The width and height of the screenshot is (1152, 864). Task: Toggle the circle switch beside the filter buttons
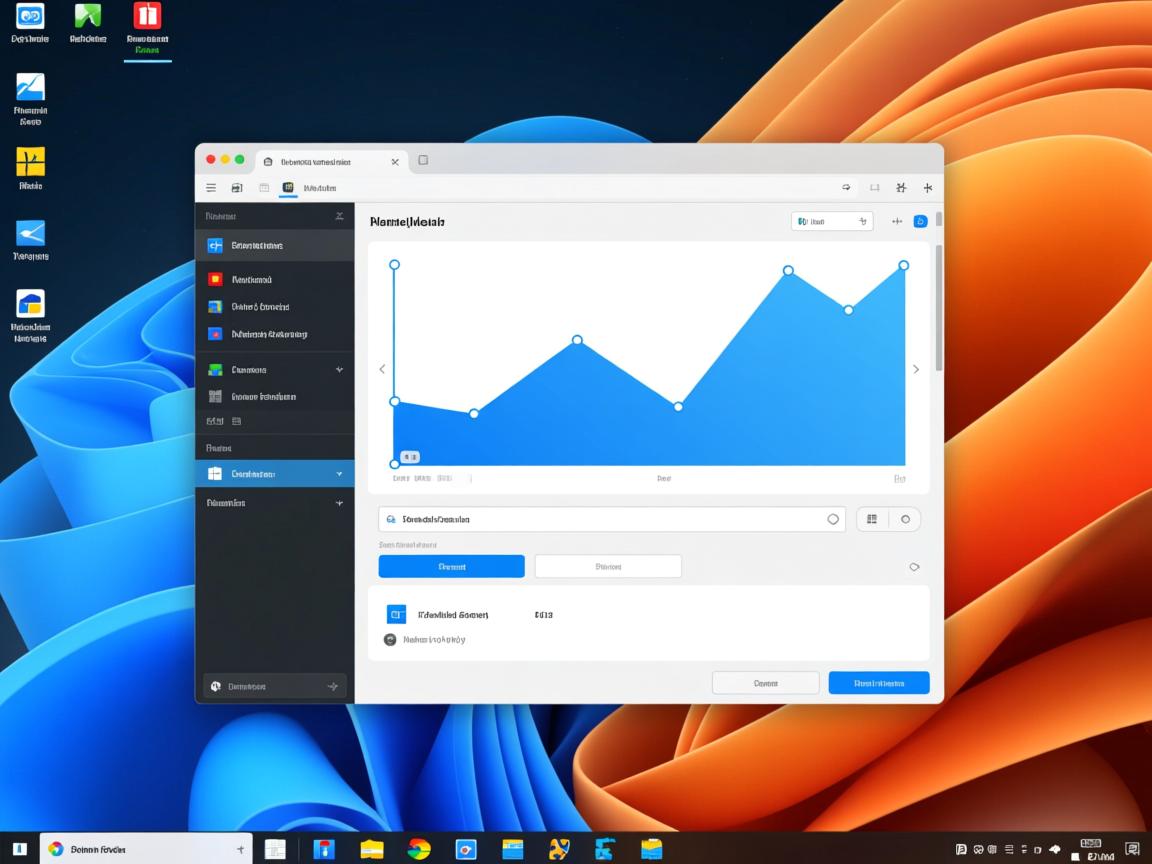click(914, 566)
